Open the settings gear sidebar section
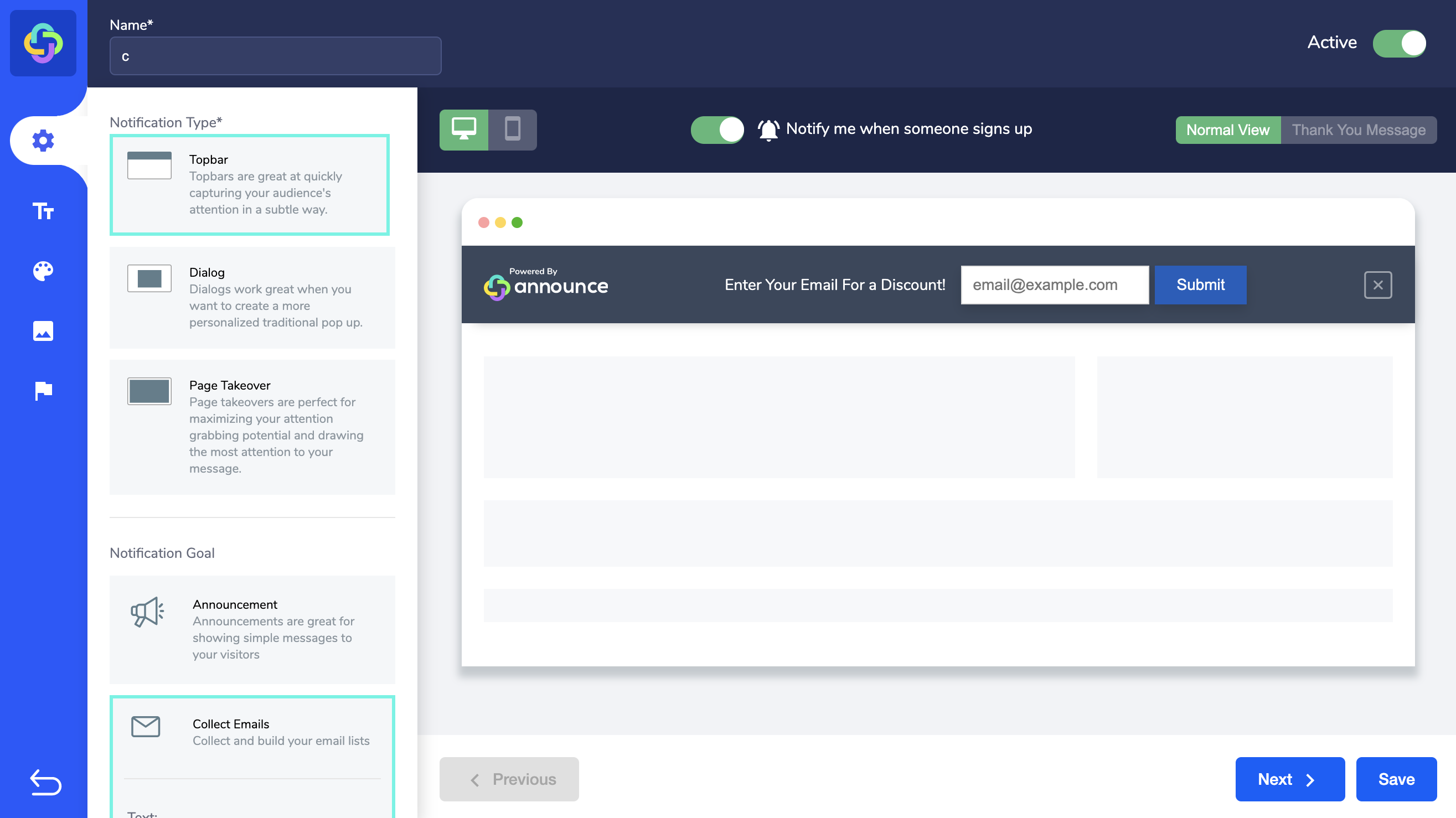This screenshot has height=818, width=1456. click(x=43, y=140)
